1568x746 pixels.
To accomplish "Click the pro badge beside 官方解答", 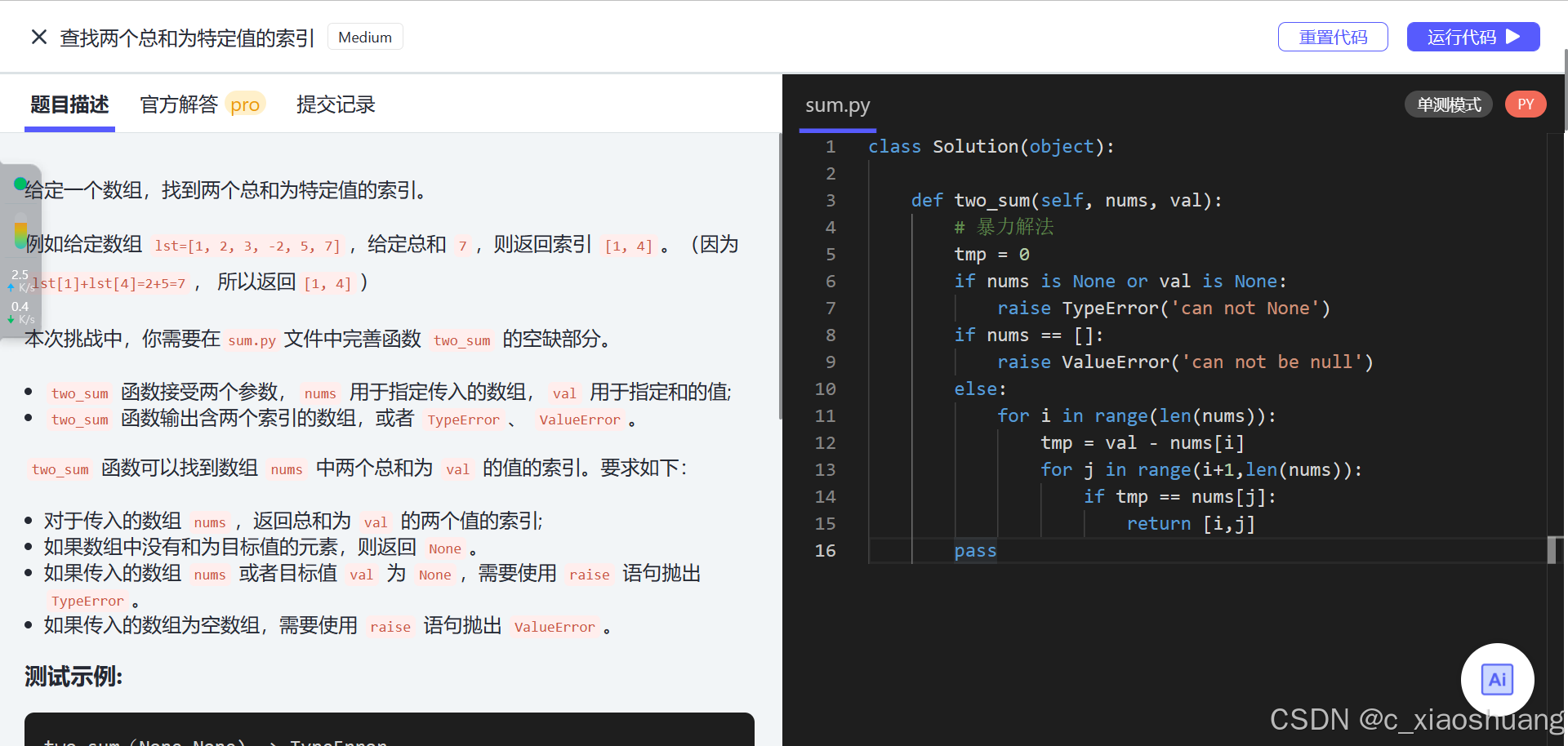I will pos(244,104).
